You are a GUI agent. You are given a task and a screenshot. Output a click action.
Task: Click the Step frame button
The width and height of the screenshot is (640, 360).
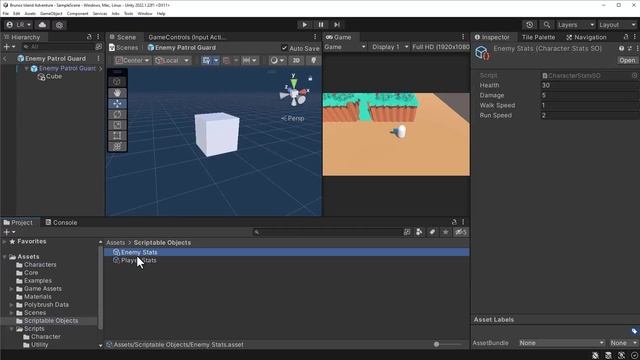(337, 24)
